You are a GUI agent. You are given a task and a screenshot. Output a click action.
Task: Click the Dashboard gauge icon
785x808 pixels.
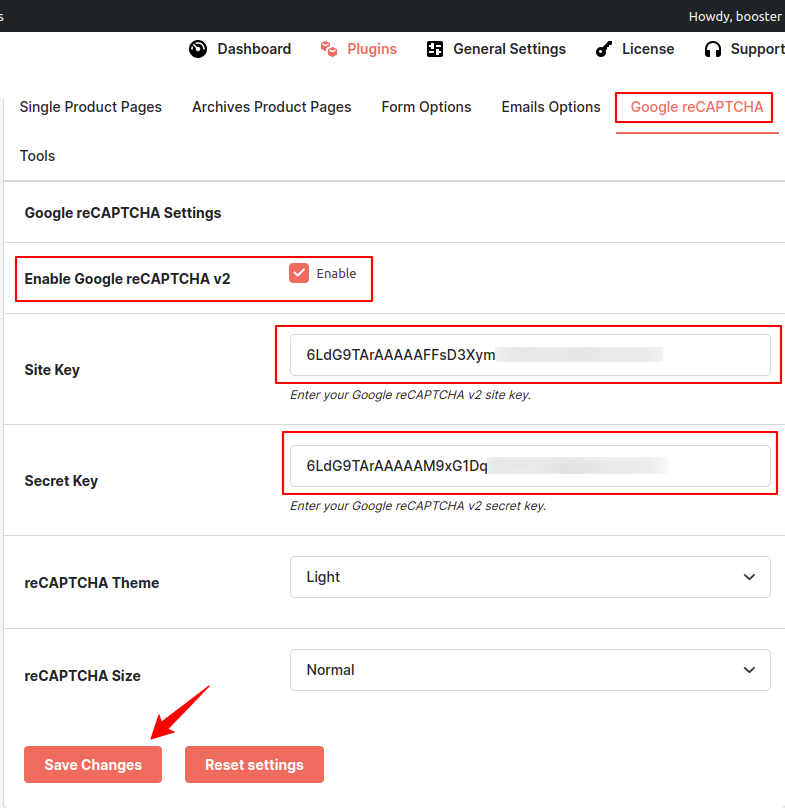(198, 49)
